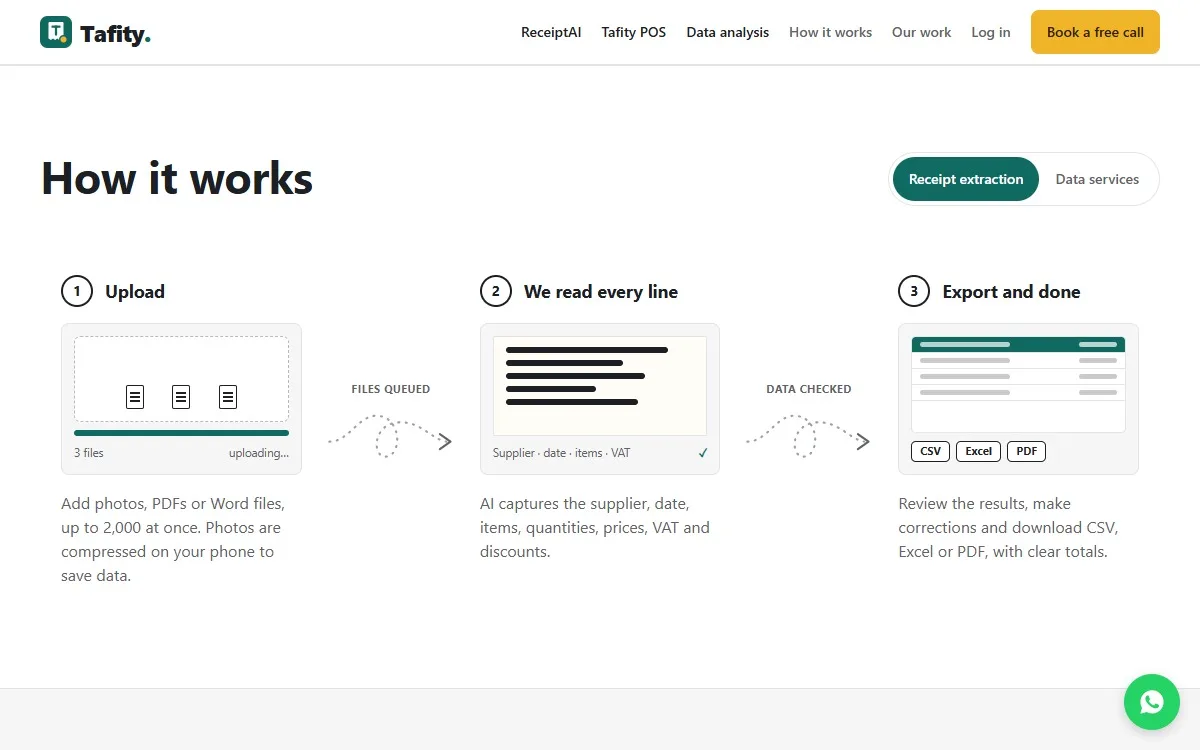Viewport: 1200px width, 750px height.
Task: Click Log in link
Action: point(991,32)
